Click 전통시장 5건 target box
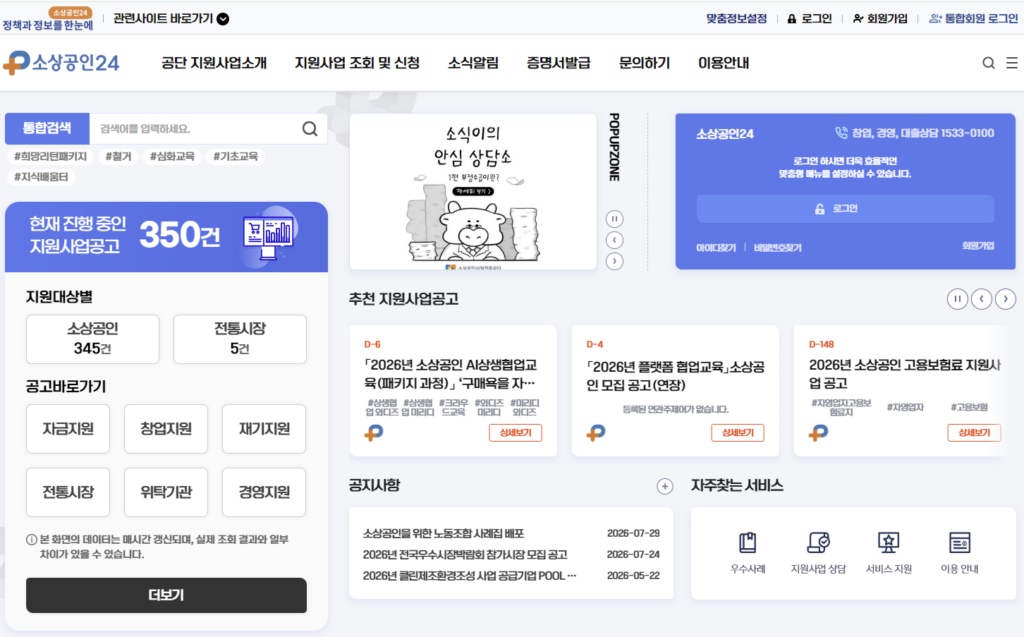The width and height of the screenshot is (1024, 637). [x=240, y=338]
